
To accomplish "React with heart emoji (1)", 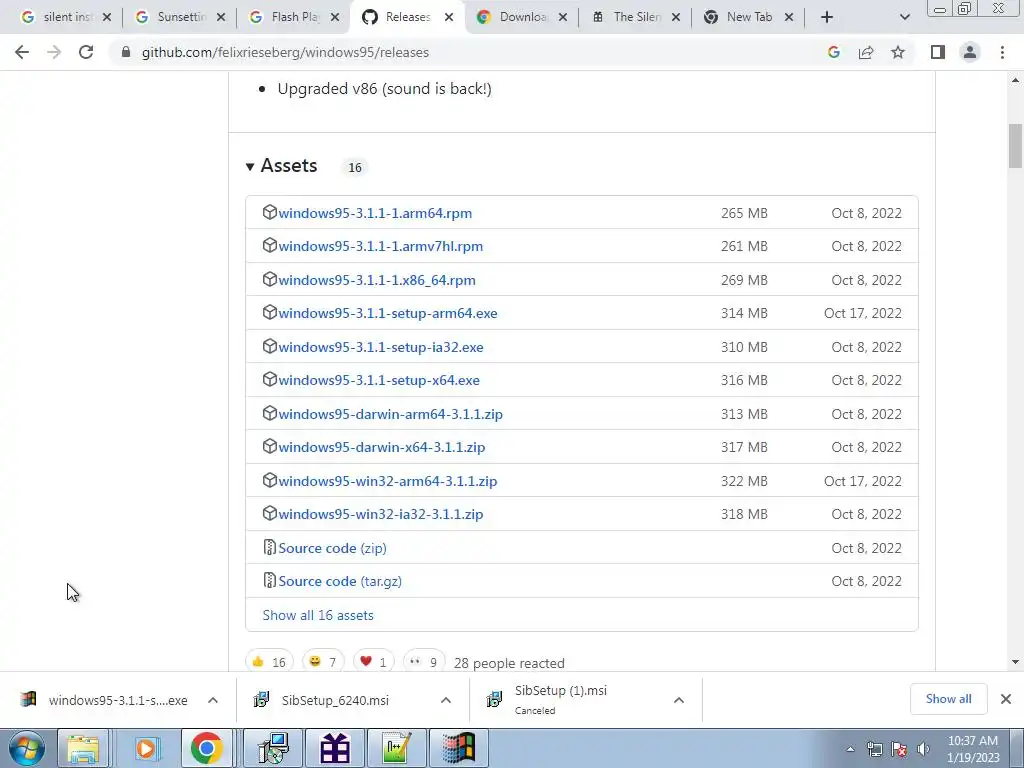I will pyautogui.click(x=374, y=662).
